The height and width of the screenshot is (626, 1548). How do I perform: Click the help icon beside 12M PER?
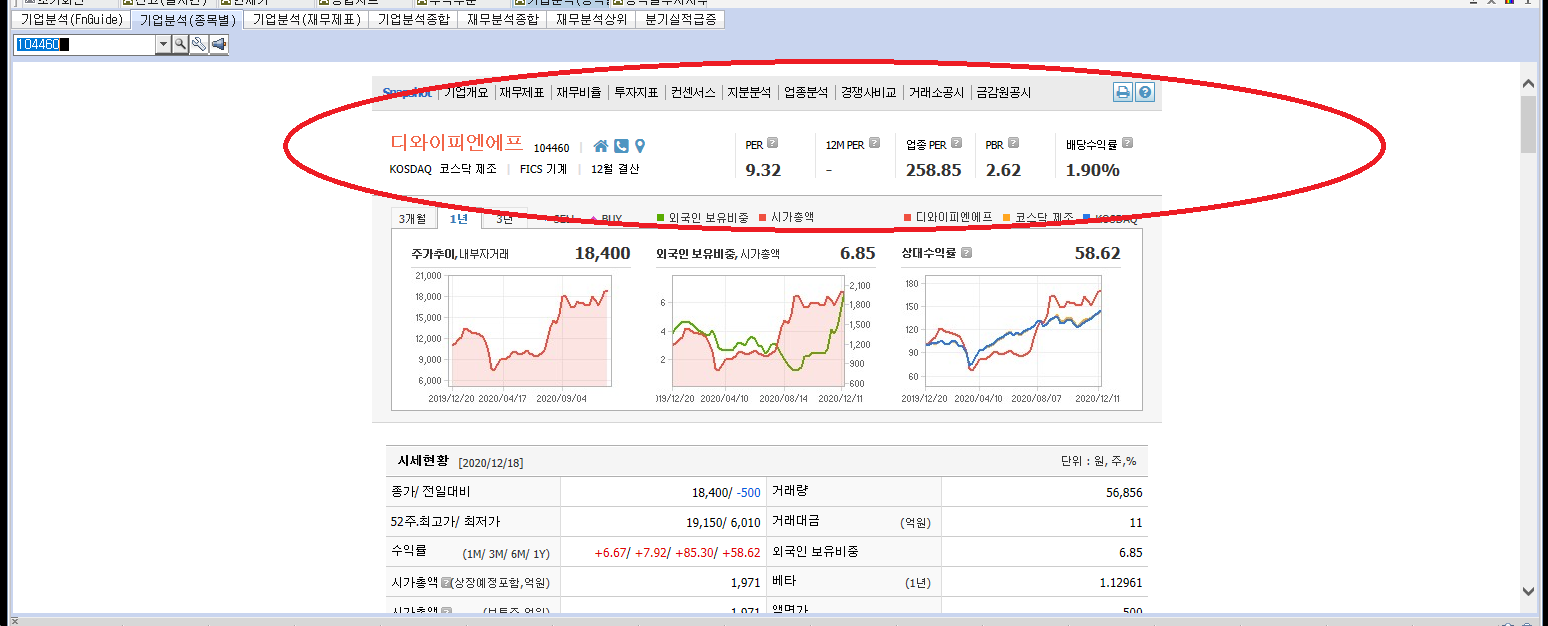pos(875,144)
